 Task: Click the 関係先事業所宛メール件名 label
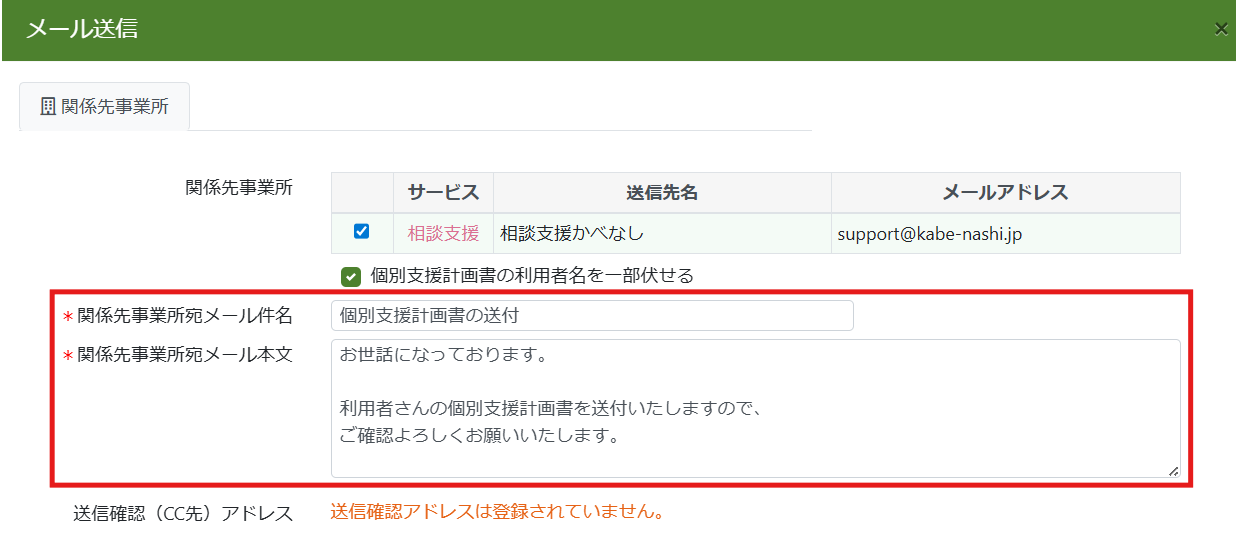184,316
